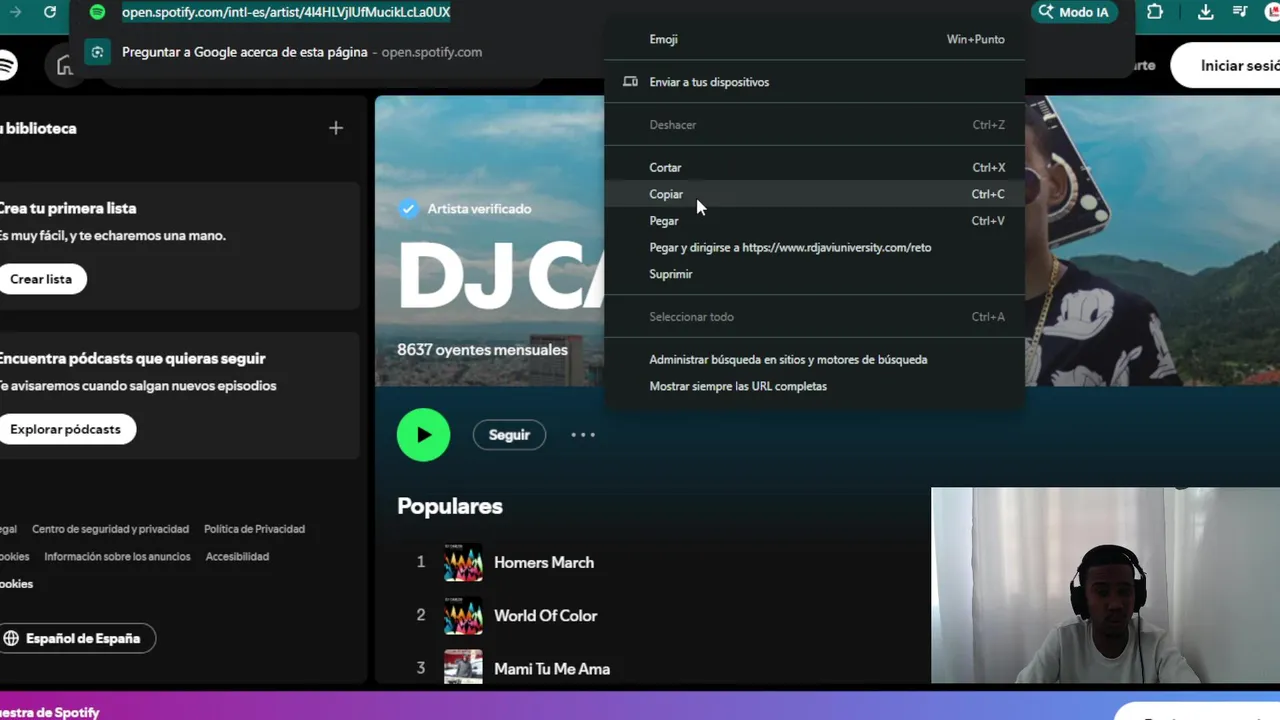
Task: Click the plus icon in the library header
Action: [336, 128]
